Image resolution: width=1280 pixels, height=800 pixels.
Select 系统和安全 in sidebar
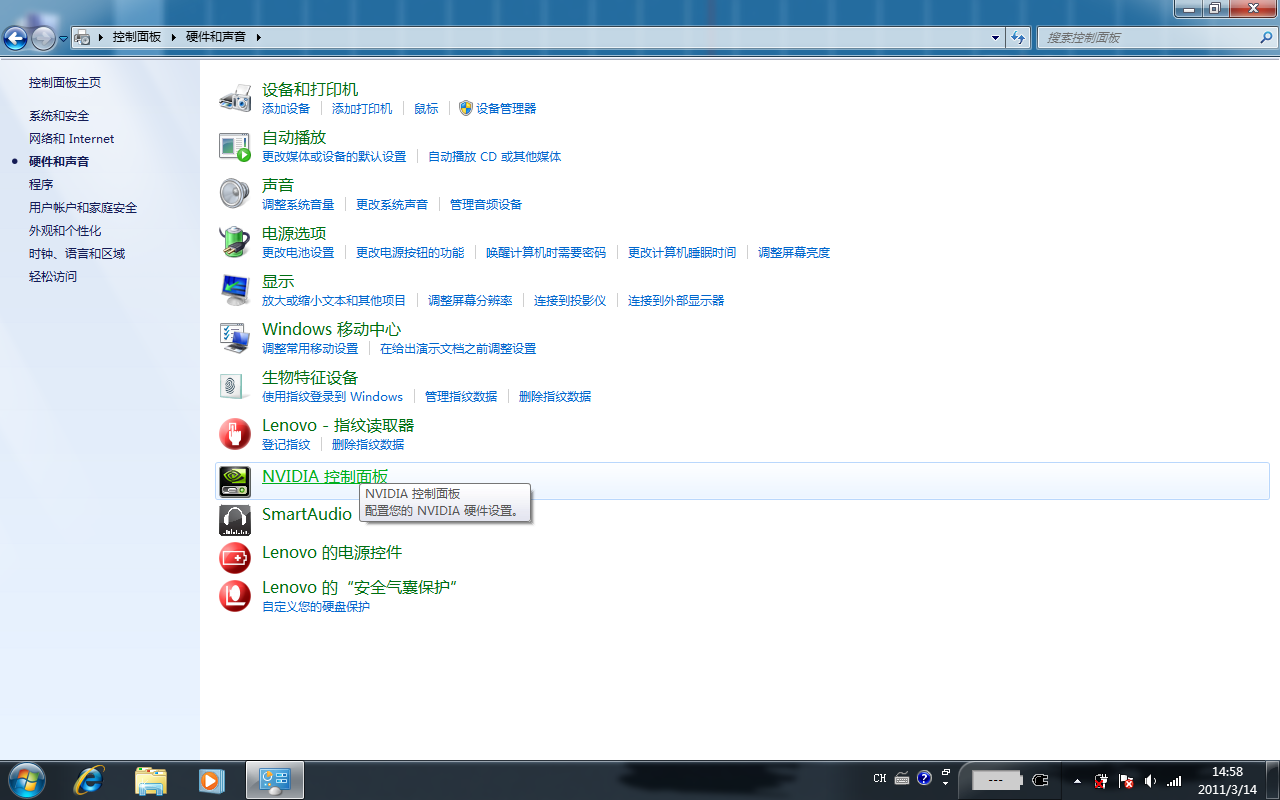tap(59, 116)
